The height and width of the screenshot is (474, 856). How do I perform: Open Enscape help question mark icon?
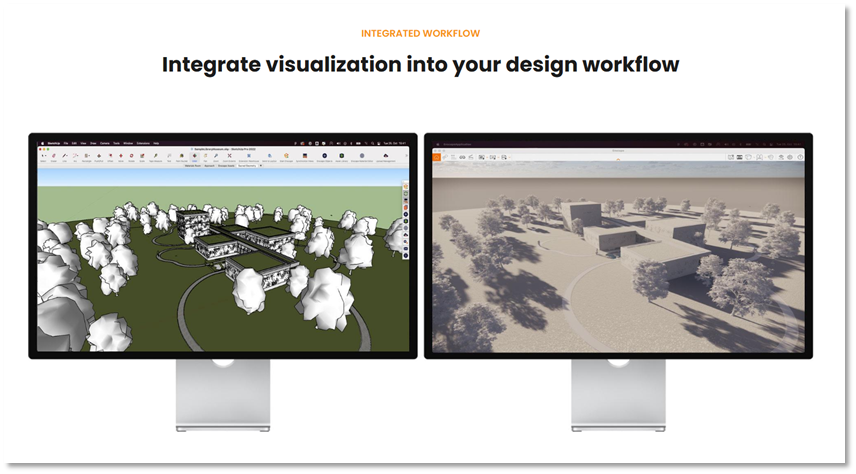tap(801, 156)
